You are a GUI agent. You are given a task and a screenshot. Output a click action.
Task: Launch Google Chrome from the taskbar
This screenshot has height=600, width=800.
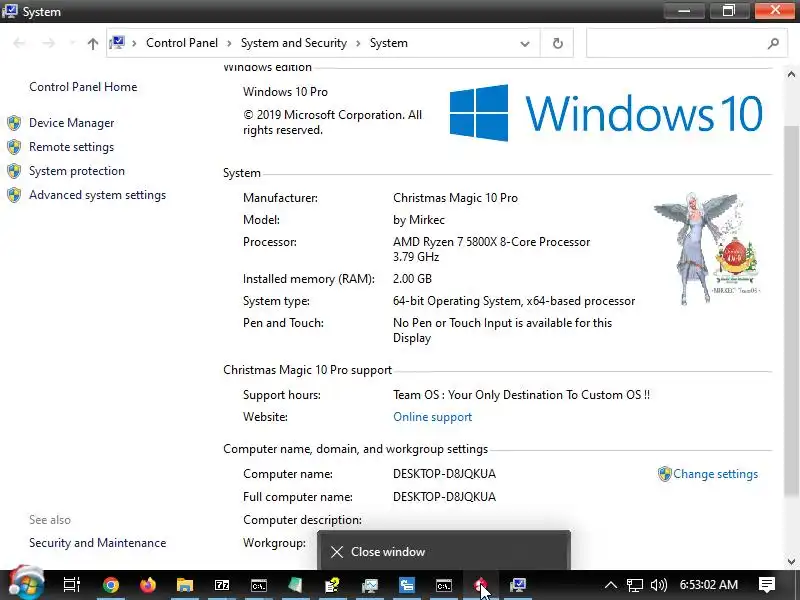point(110,585)
